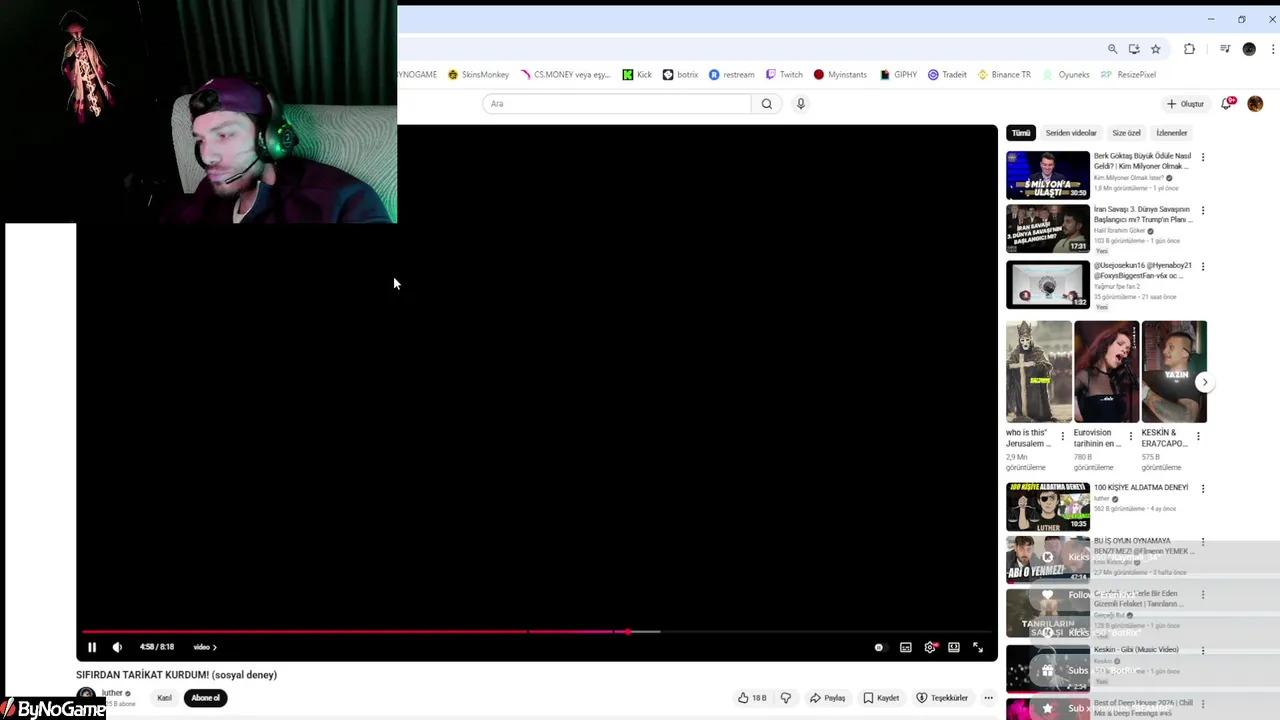Open the luther channel avatar
This screenshot has height=720, width=1280.
(86, 696)
